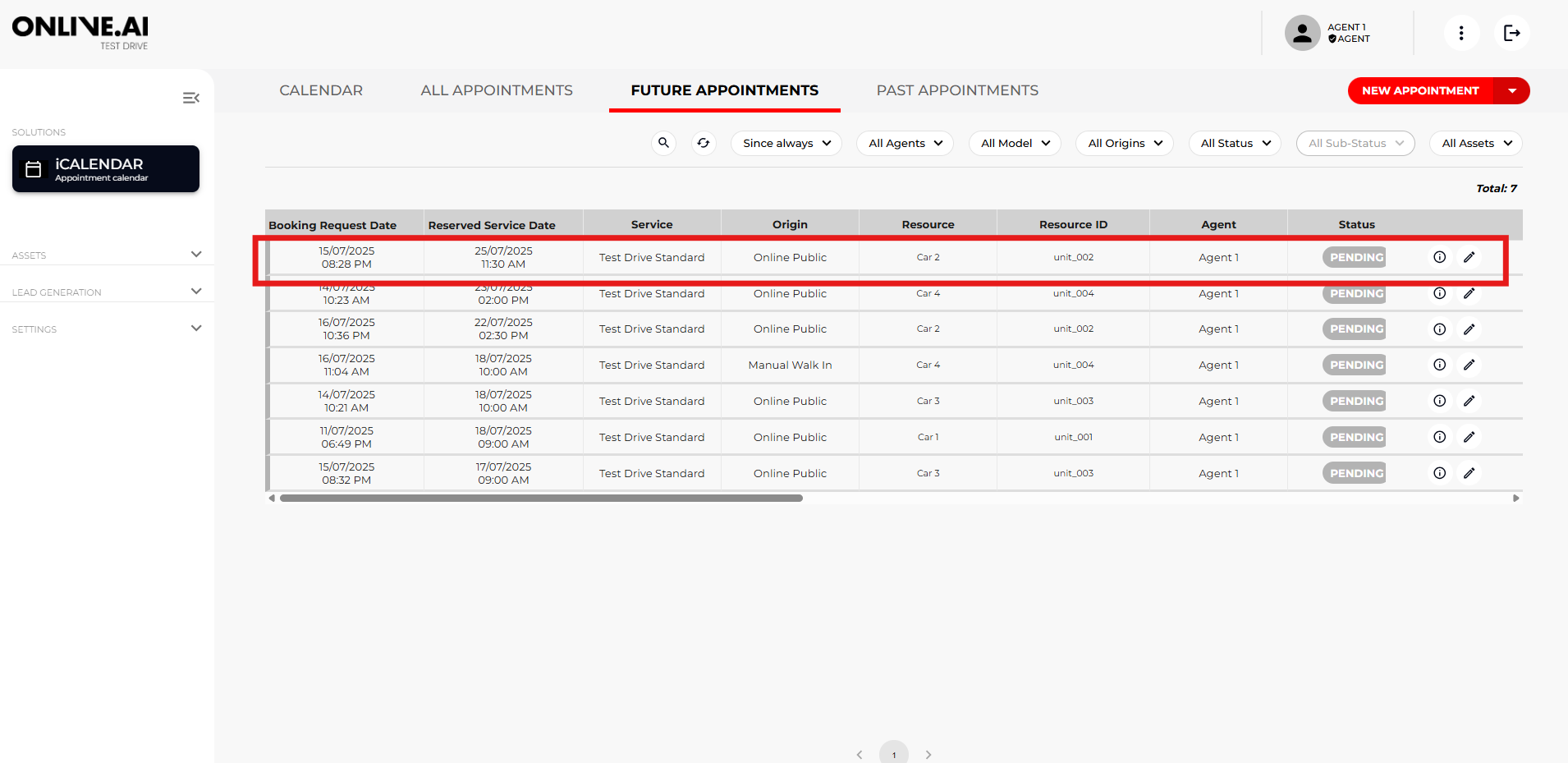Open the three-dot options menu
This screenshot has height=763, width=1568.
pyautogui.click(x=1460, y=33)
